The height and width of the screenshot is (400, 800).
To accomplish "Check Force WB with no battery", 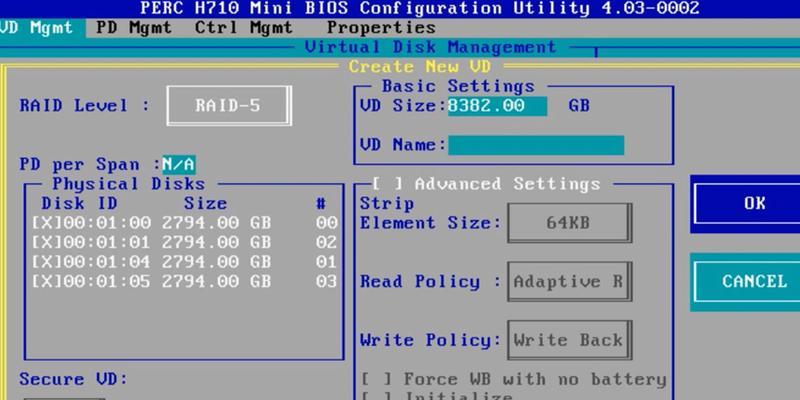I will (377, 380).
